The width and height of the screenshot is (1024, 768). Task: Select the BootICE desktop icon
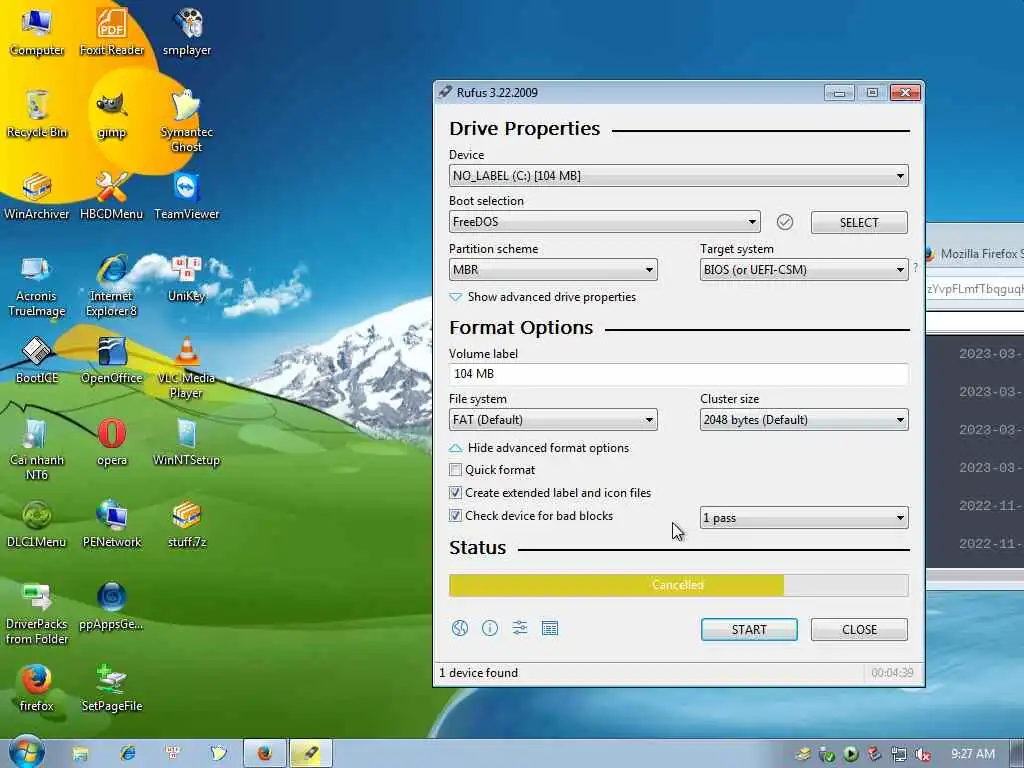[37, 360]
